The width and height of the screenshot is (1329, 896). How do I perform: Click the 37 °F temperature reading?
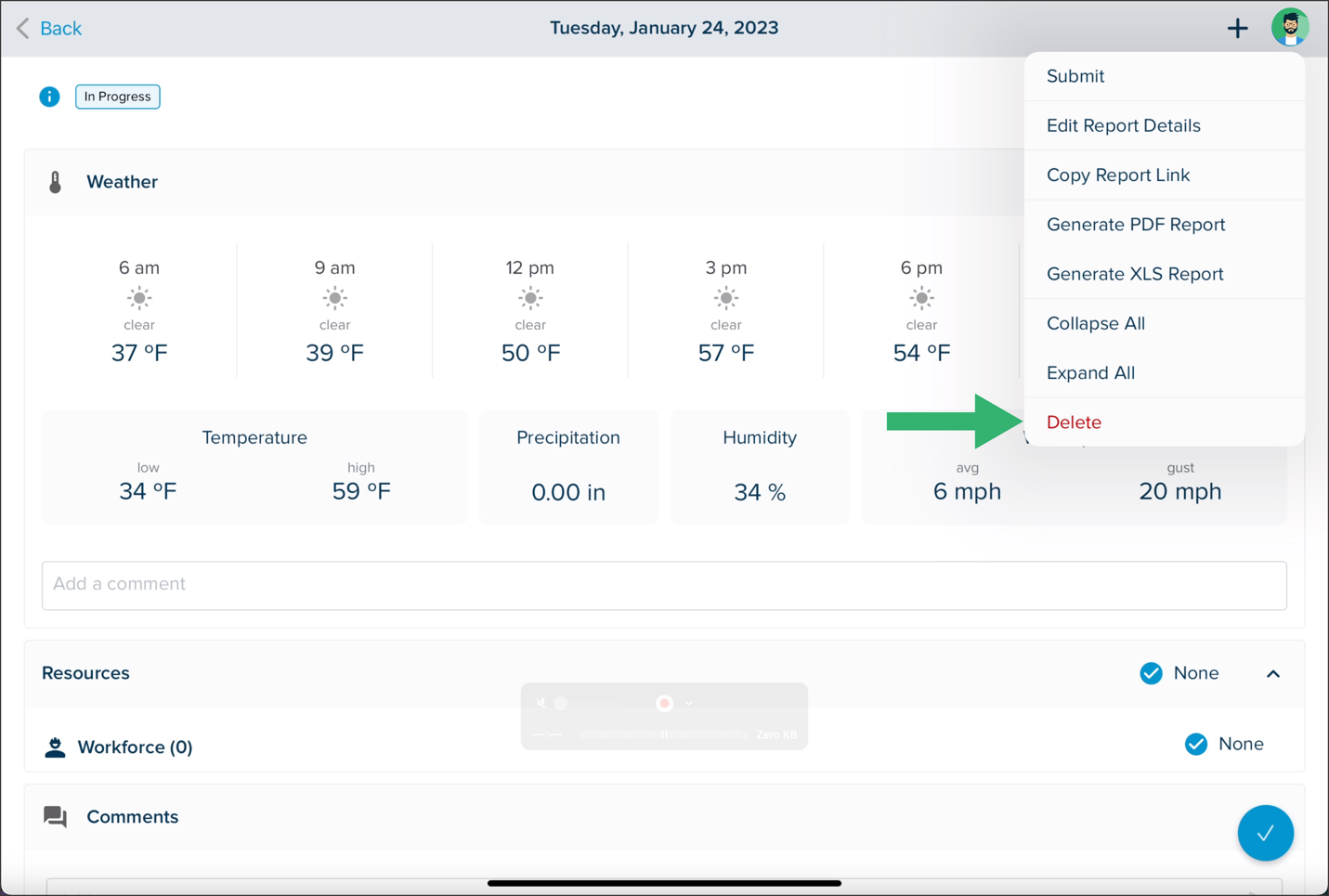[x=139, y=353]
